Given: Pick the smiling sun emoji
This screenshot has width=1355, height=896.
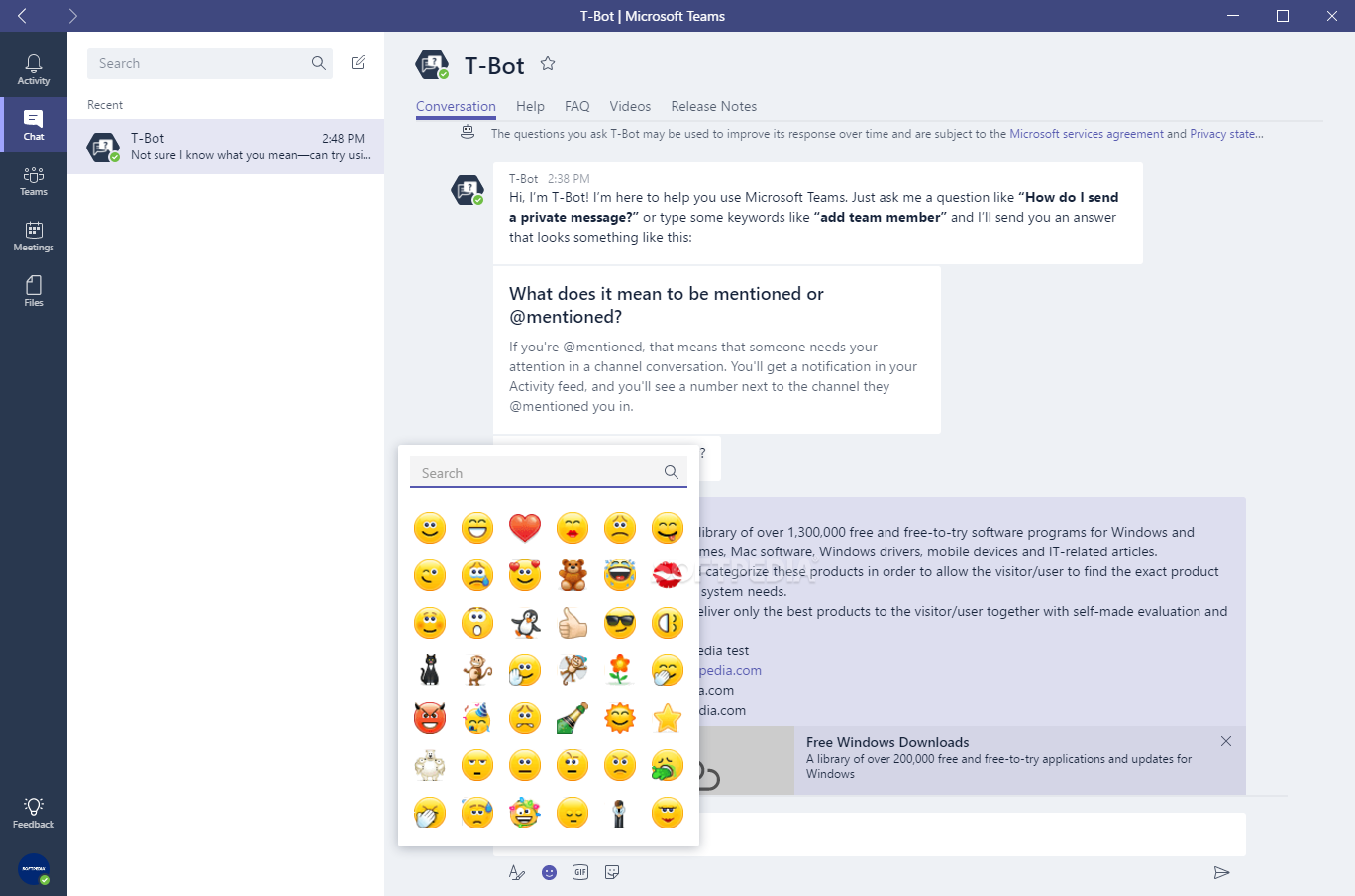Looking at the screenshot, I should coord(620,718).
